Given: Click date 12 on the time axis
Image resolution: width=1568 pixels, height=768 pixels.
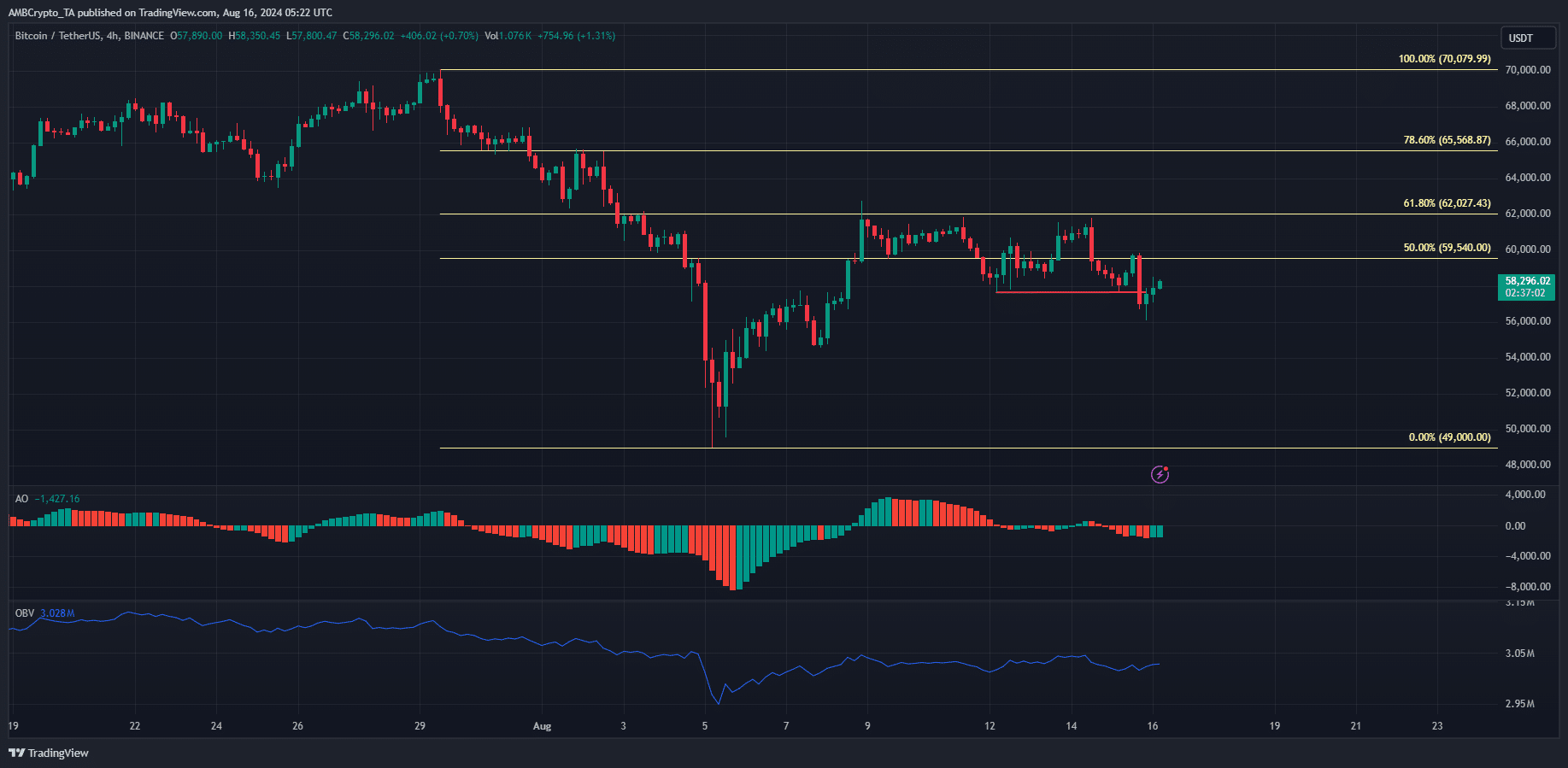Looking at the screenshot, I should pyautogui.click(x=990, y=726).
